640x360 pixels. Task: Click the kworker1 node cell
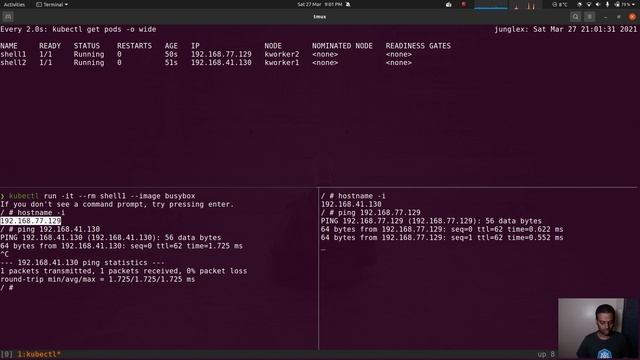point(282,62)
